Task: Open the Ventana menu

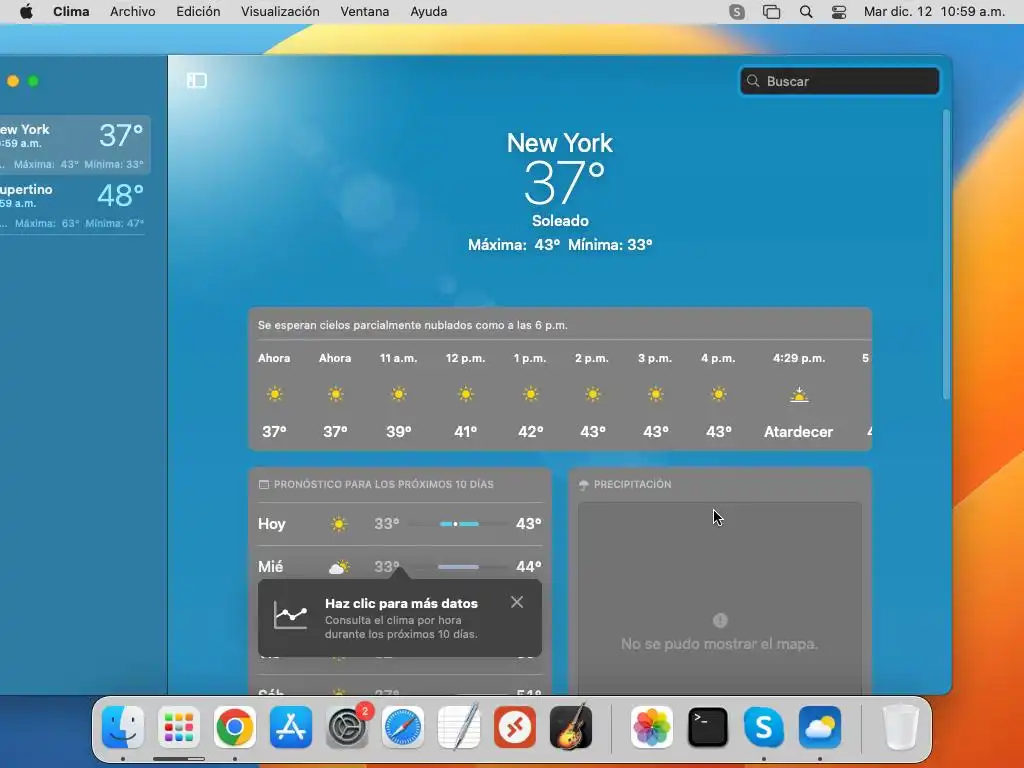Action: (x=364, y=12)
